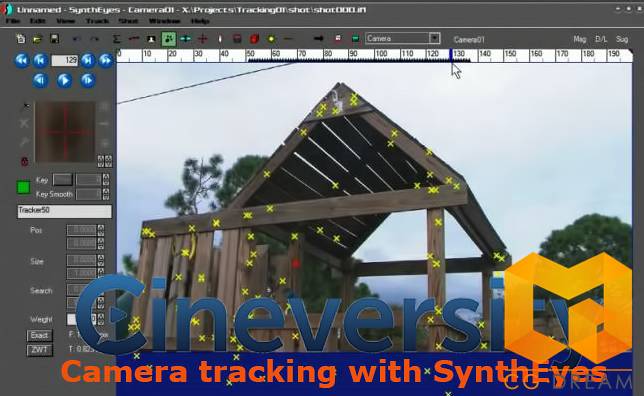Click the Key Smooth spinner arrows

tap(106, 194)
